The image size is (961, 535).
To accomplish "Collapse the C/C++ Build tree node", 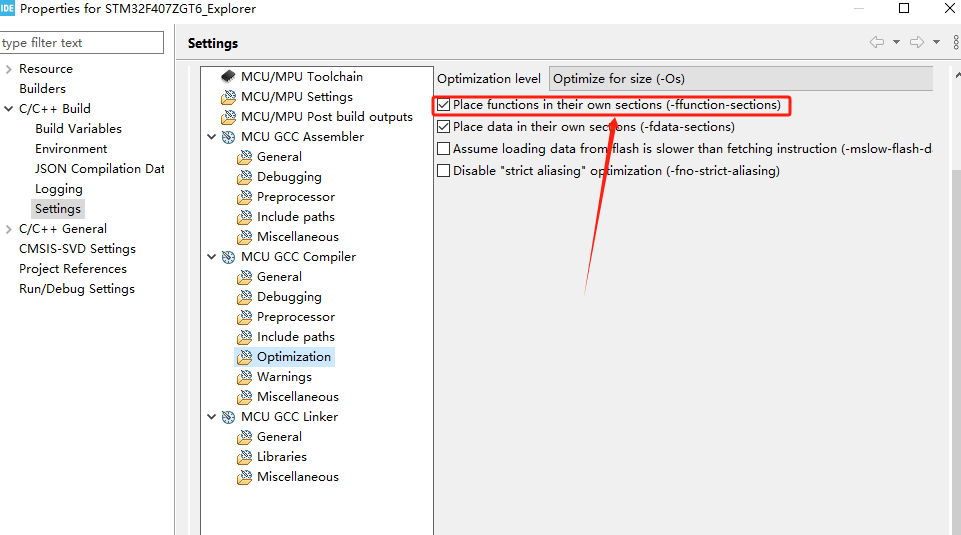I will coord(9,109).
